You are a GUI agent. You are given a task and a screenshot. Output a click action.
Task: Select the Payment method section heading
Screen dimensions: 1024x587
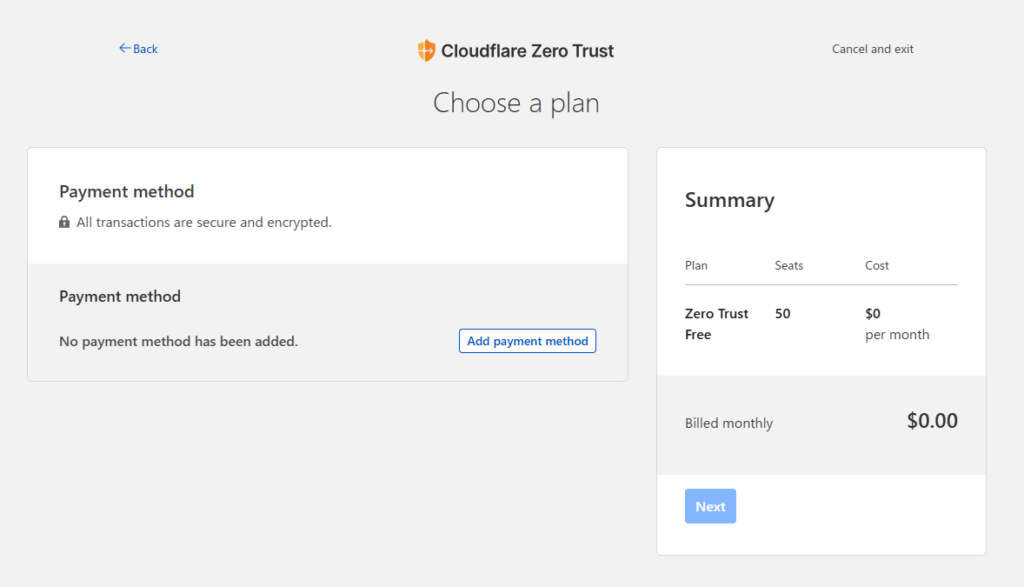click(126, 191)
